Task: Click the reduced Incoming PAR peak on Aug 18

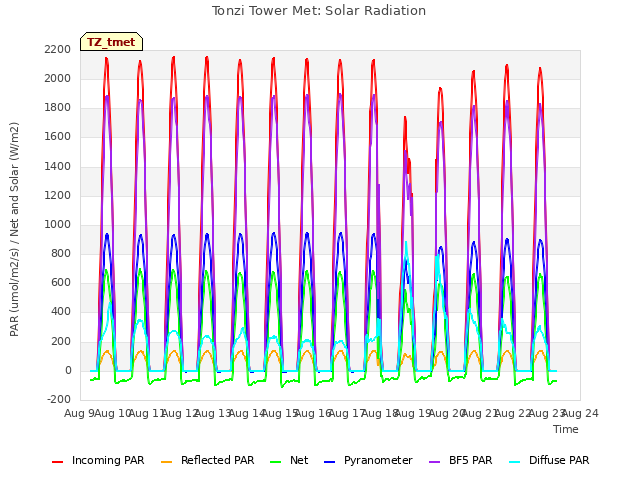Action: point(405,118)
